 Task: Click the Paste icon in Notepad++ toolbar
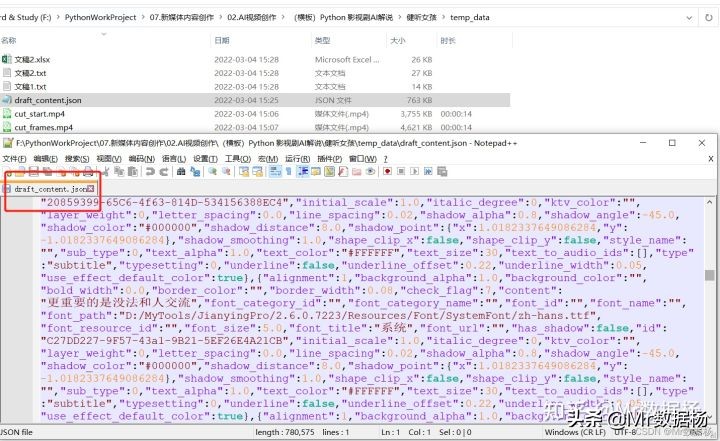click(133, 171)
